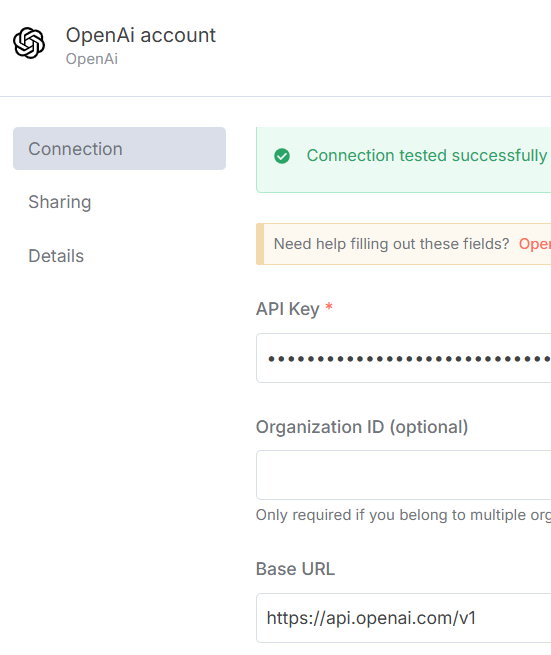Viewport: 551px width, 655px height.
Task: Click the OpenAI logo icon
Action: [29, 43]
